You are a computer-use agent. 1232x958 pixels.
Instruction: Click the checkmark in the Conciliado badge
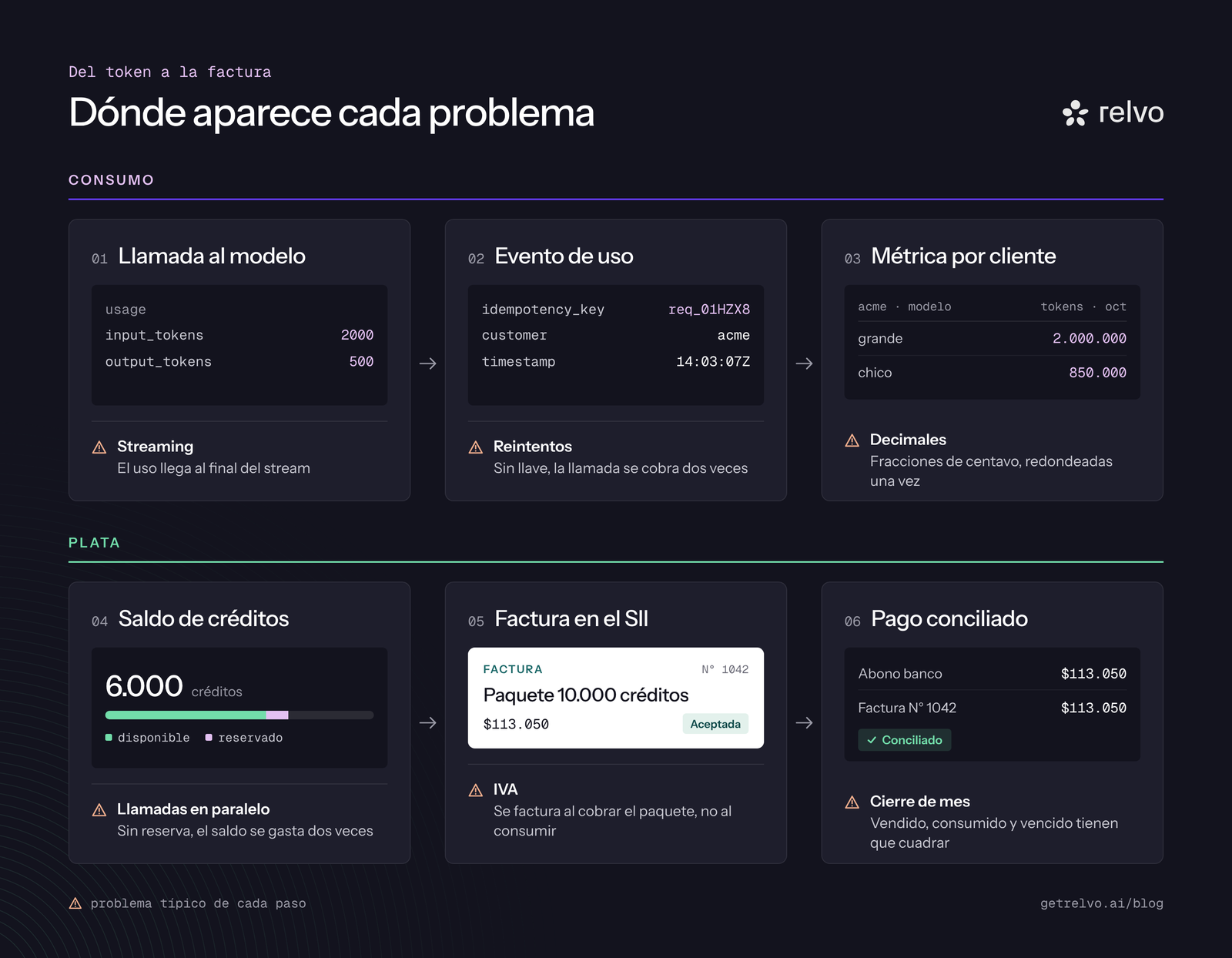pyautogui.click(x=872, y=740)
